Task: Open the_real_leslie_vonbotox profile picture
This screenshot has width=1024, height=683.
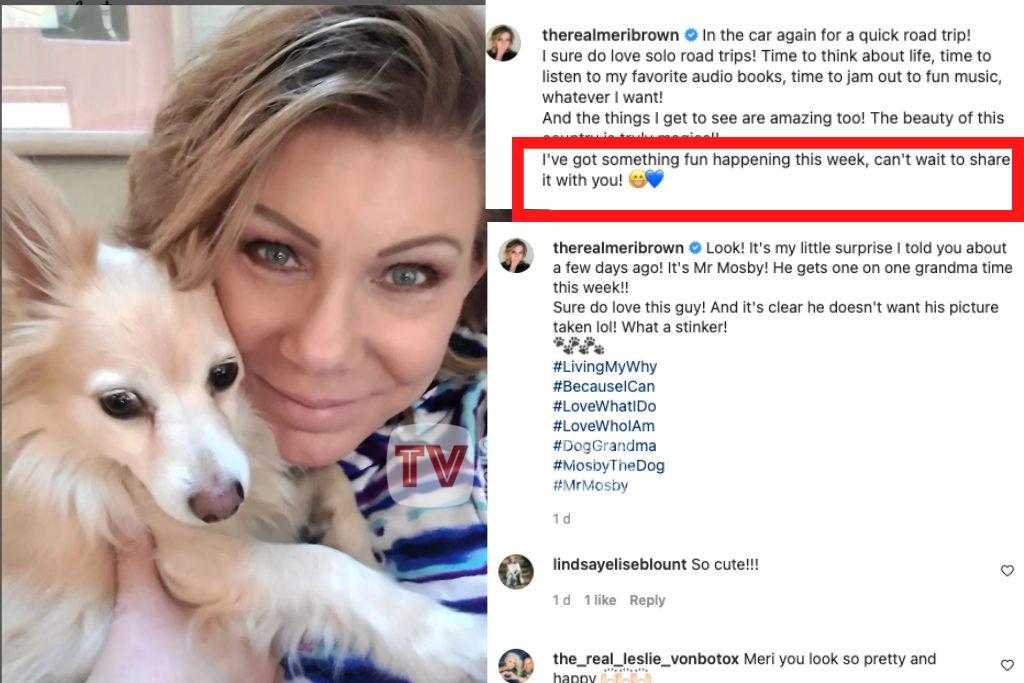Action: (516, 666)
